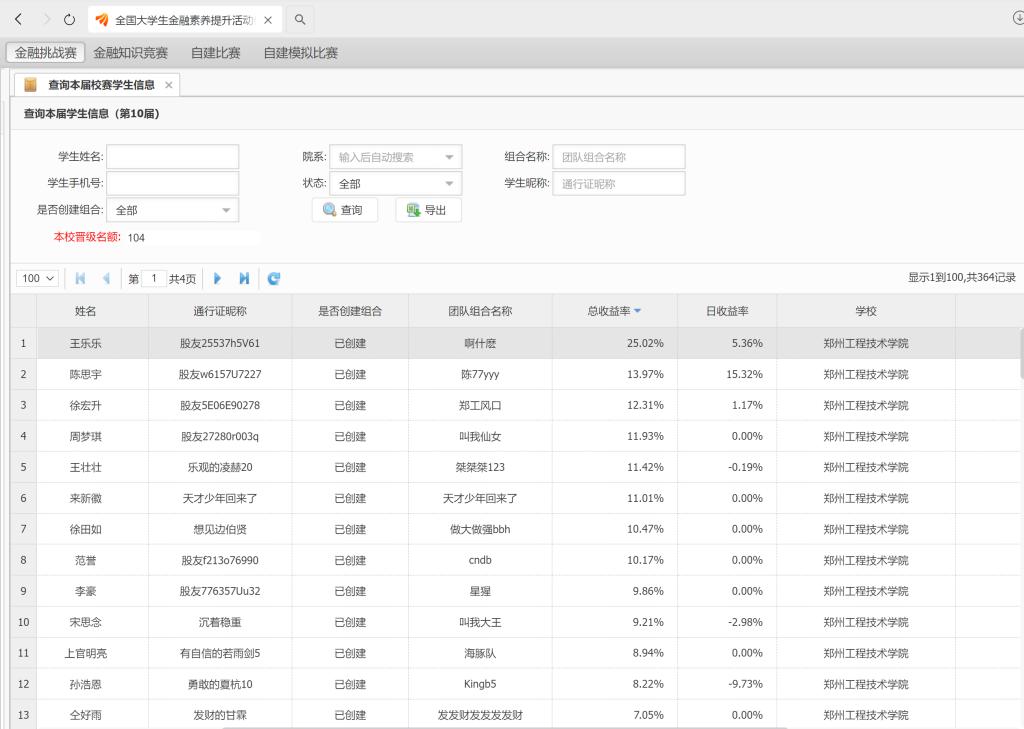1024x729 pixels.
Task: Close the 查询本届校赛学生信息 tab
Action: (x=168, y=85)
